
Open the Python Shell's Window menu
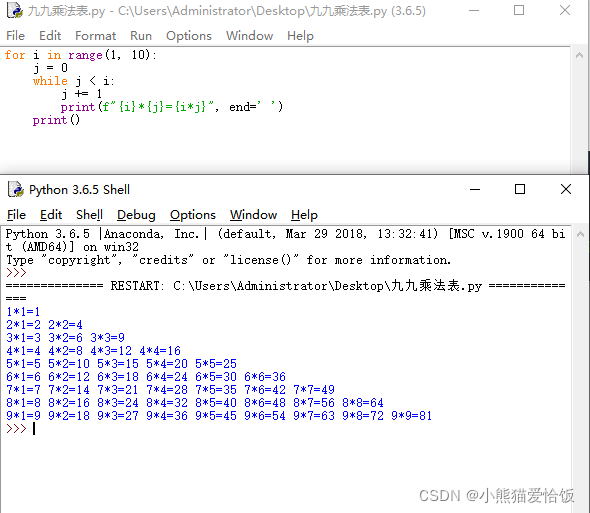click(x=254, y=215)
